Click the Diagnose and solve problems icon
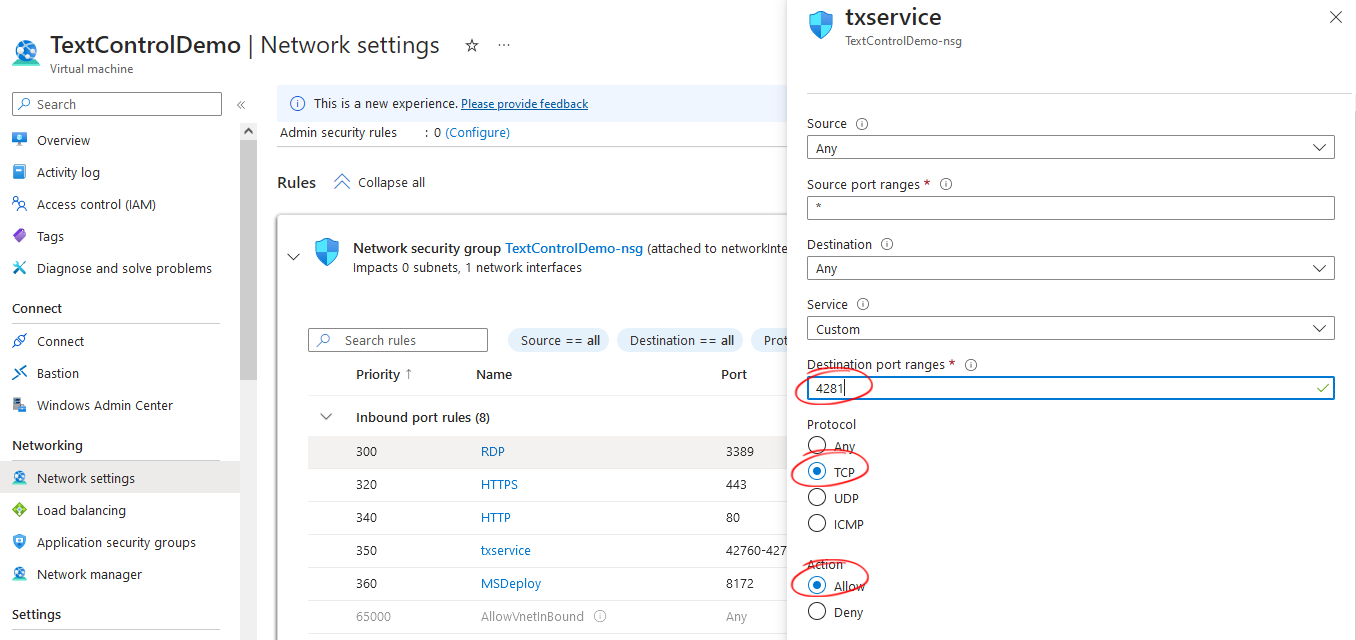 20,268
